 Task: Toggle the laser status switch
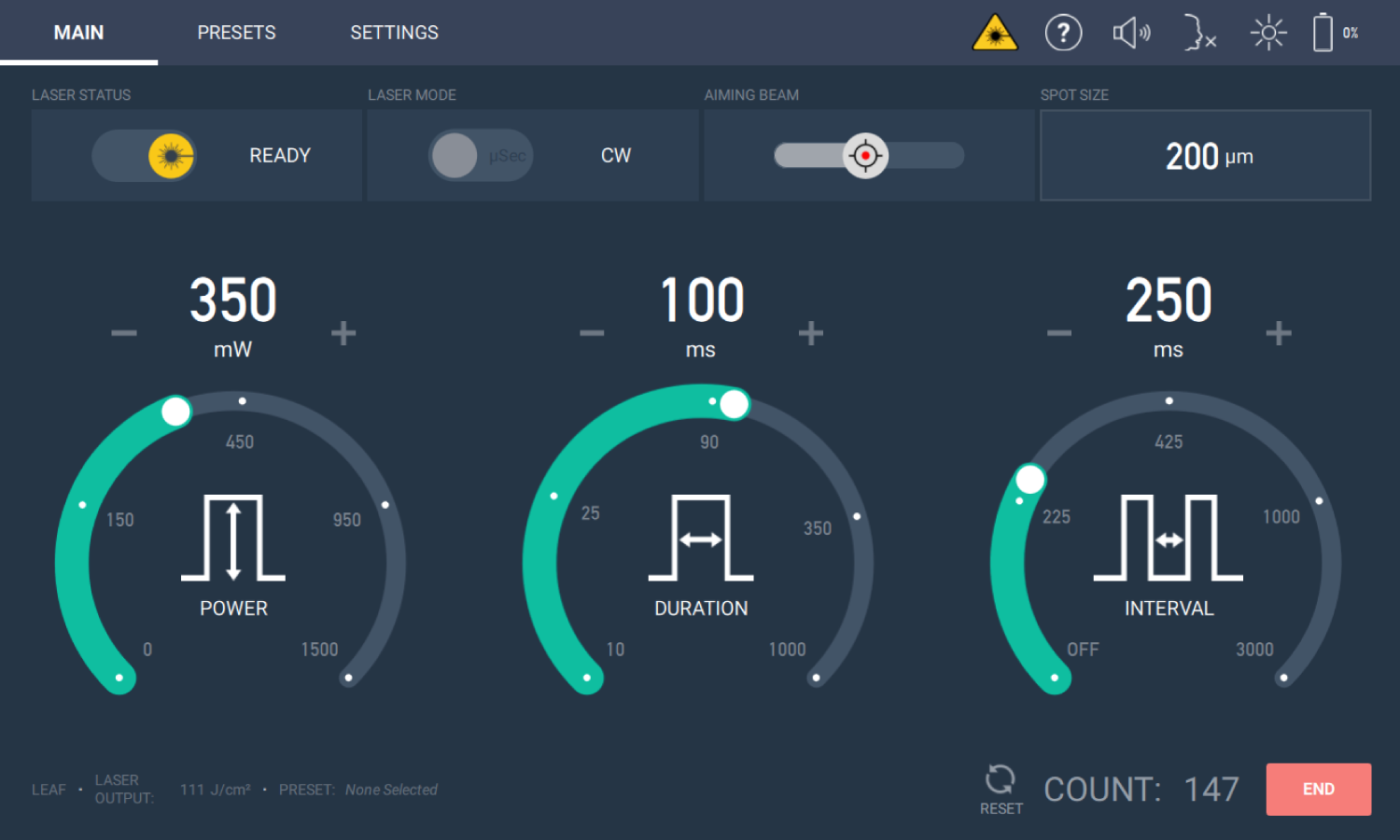pyautogui.click(x=145, y=156)
